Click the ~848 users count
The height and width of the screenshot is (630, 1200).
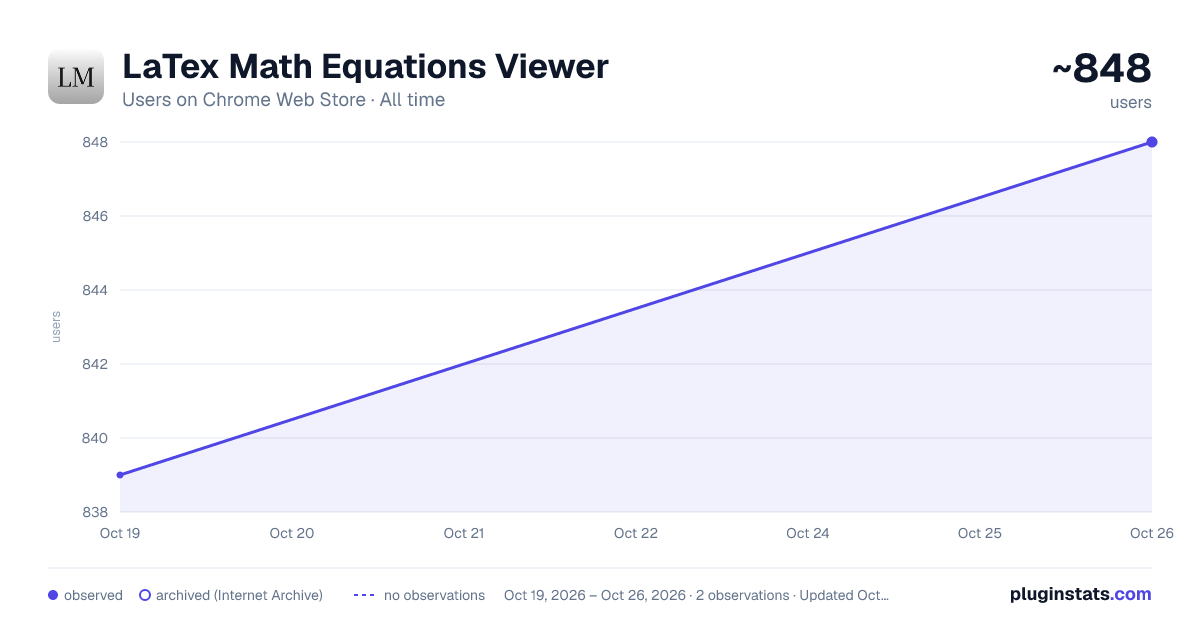coord(1102,68)
